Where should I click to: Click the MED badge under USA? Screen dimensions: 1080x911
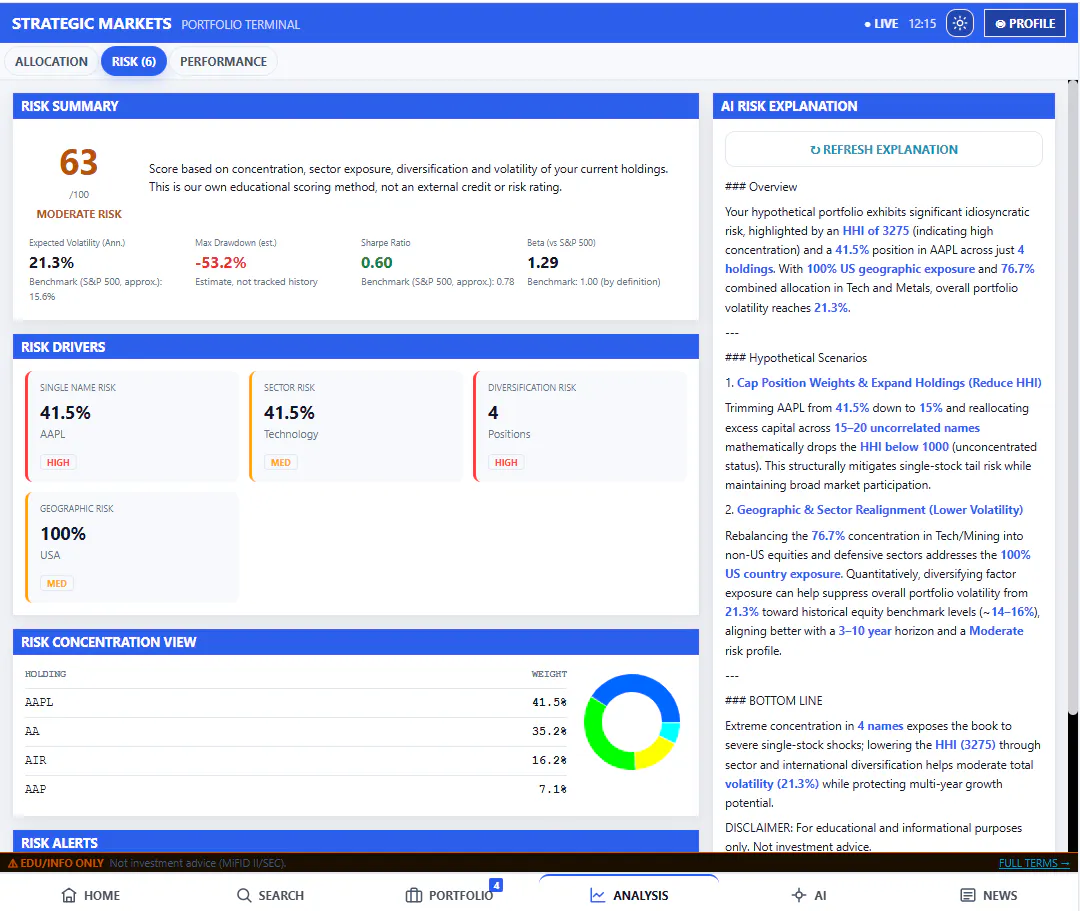tap(56, 583)
